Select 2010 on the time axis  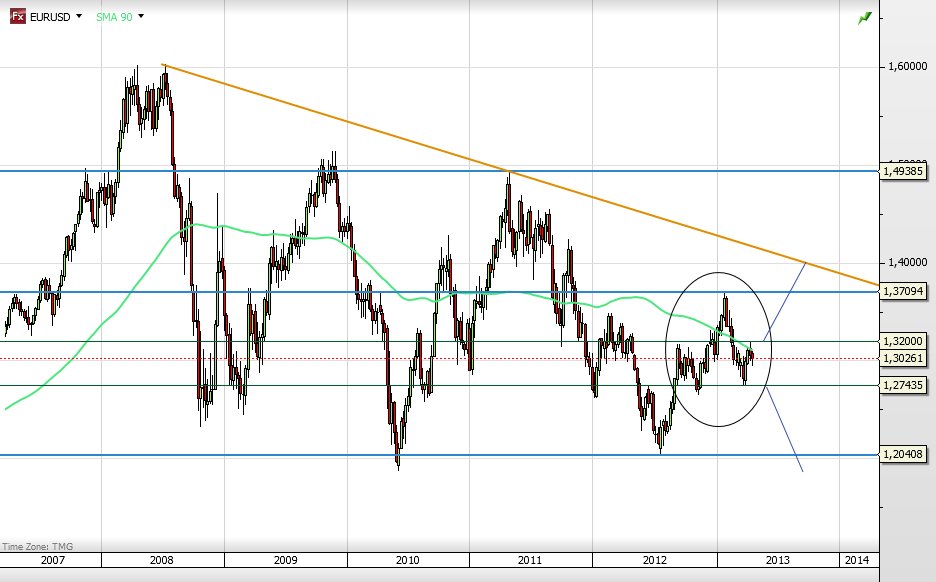pyautogui.click(x=408, y=560)
